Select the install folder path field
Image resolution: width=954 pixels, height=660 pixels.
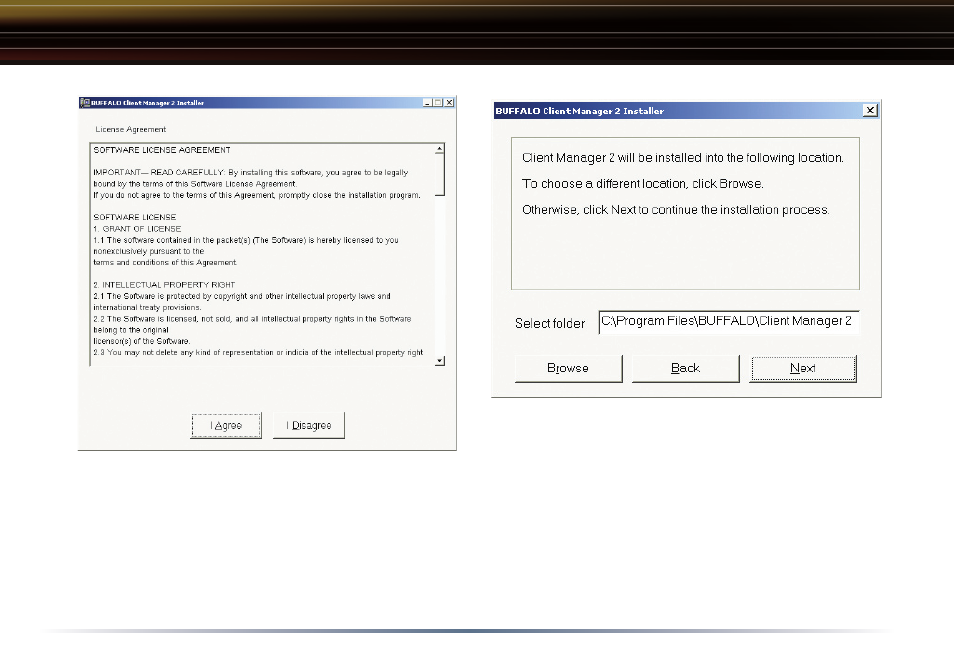pyautogui.click(x=729, y=322)
